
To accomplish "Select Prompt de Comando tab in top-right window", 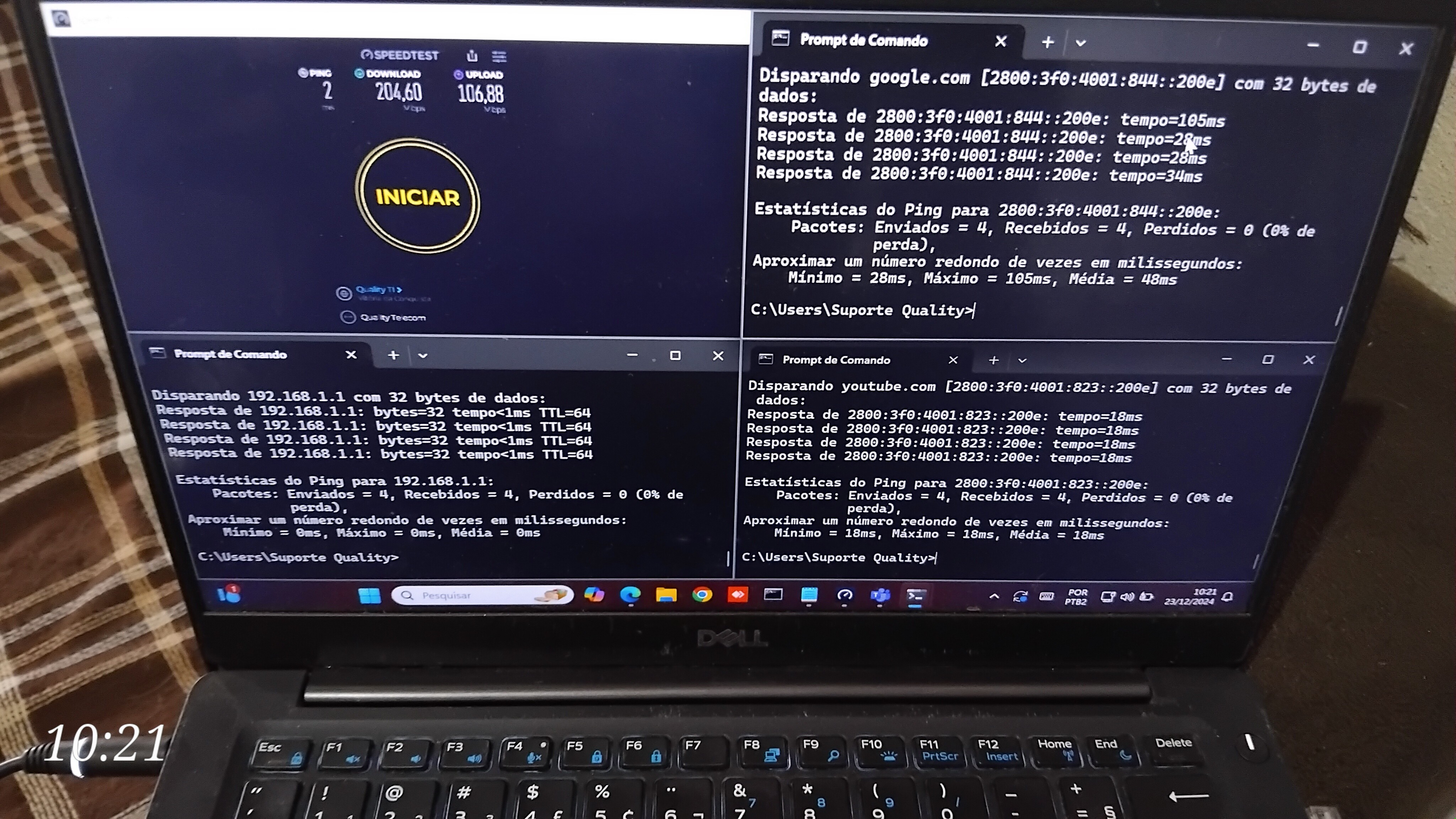I will pos(863,40).
